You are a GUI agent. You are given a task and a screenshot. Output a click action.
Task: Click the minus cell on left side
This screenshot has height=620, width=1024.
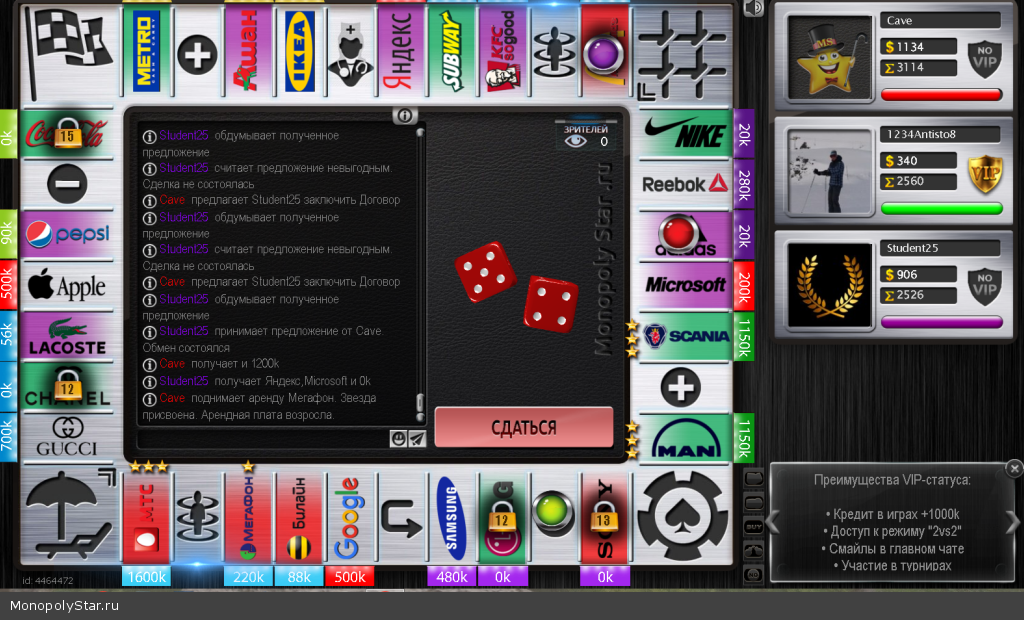(x=67, y=184)
